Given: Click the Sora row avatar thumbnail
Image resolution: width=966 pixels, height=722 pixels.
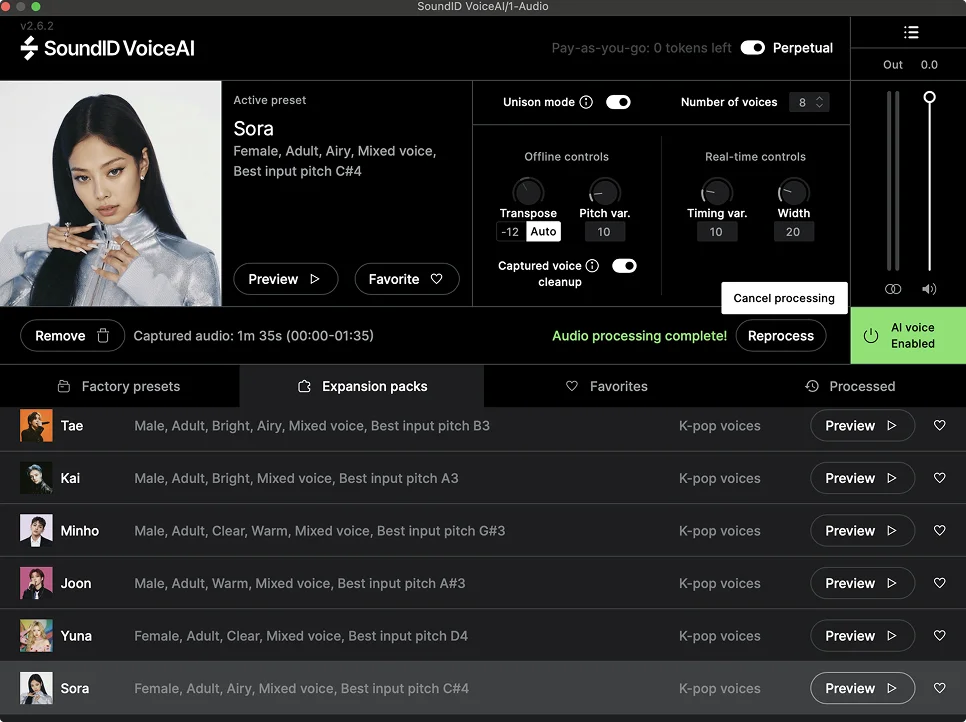Looking at the screenshot, I should [36, 688].
